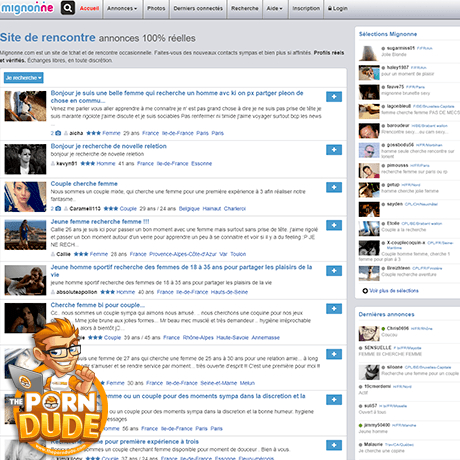Click the Dernières annonces heading

pyautogui.click(x=386, y=314)
